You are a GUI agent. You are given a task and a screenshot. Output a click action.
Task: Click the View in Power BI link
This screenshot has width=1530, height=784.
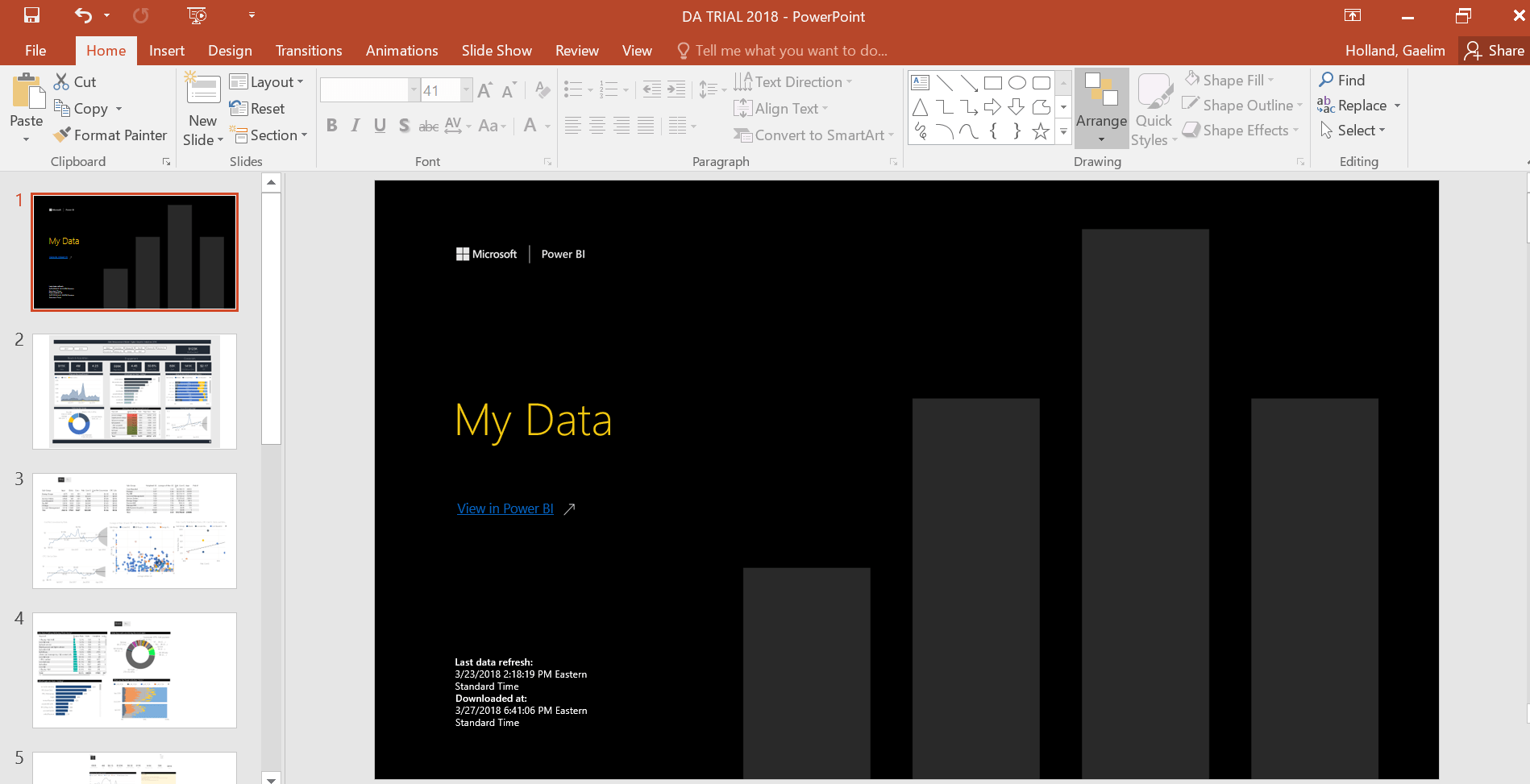[505, 508]
